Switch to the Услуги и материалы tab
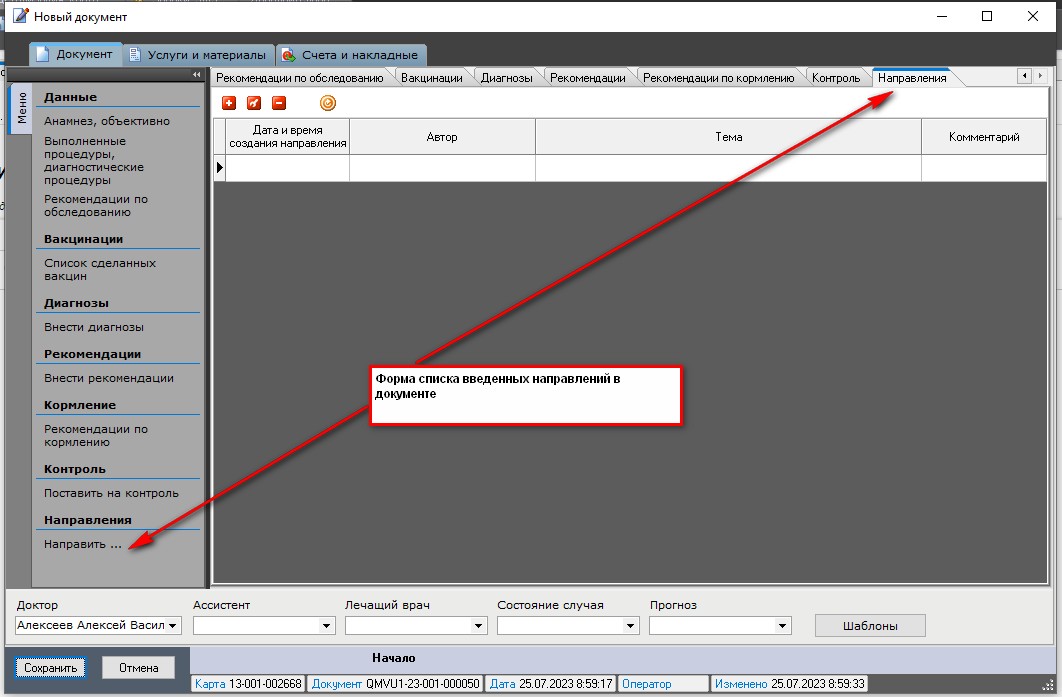 198,55
